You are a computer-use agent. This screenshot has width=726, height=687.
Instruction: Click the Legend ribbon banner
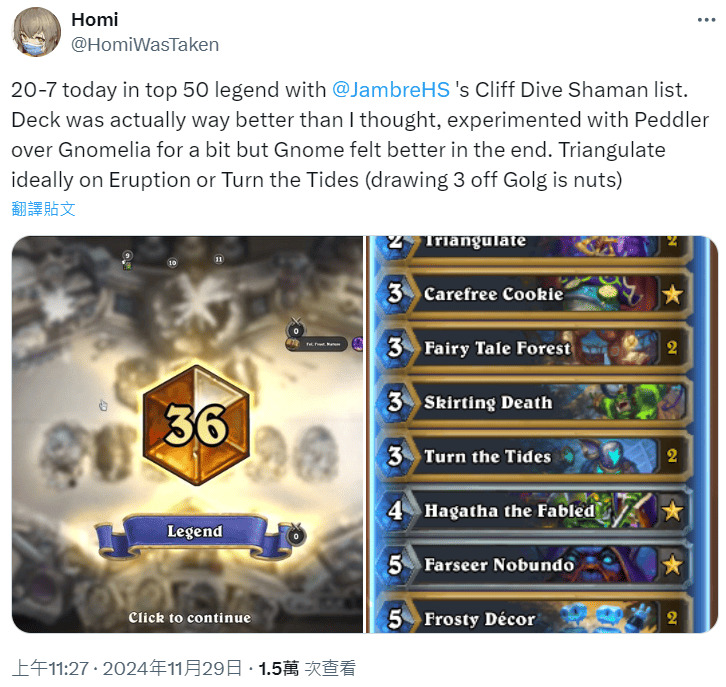[194, 533]
